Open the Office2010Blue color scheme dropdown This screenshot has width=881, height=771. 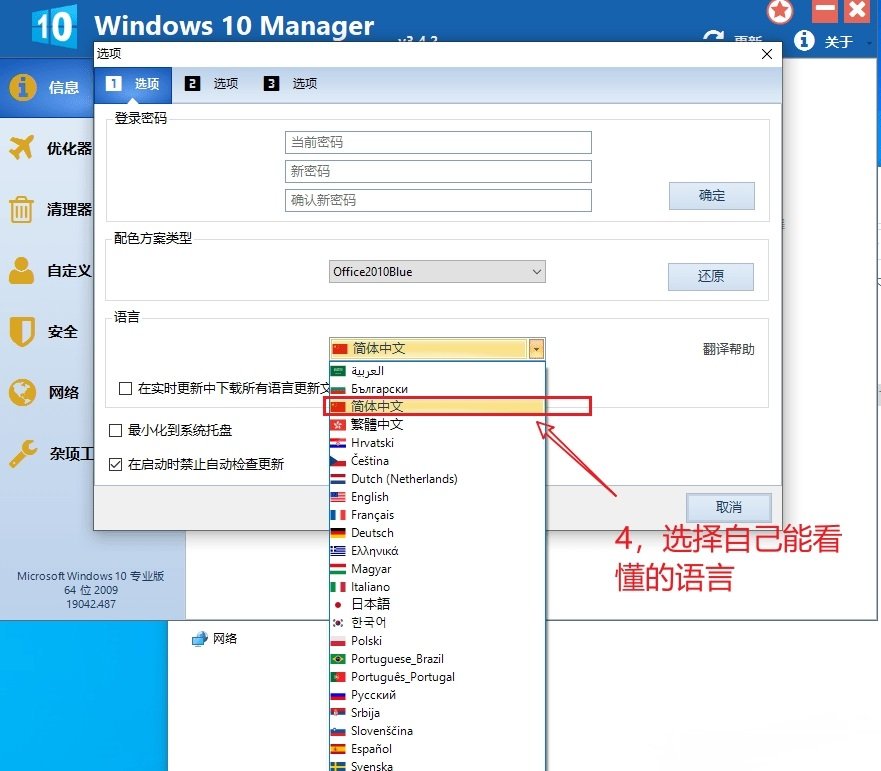[x=437, y=271]
